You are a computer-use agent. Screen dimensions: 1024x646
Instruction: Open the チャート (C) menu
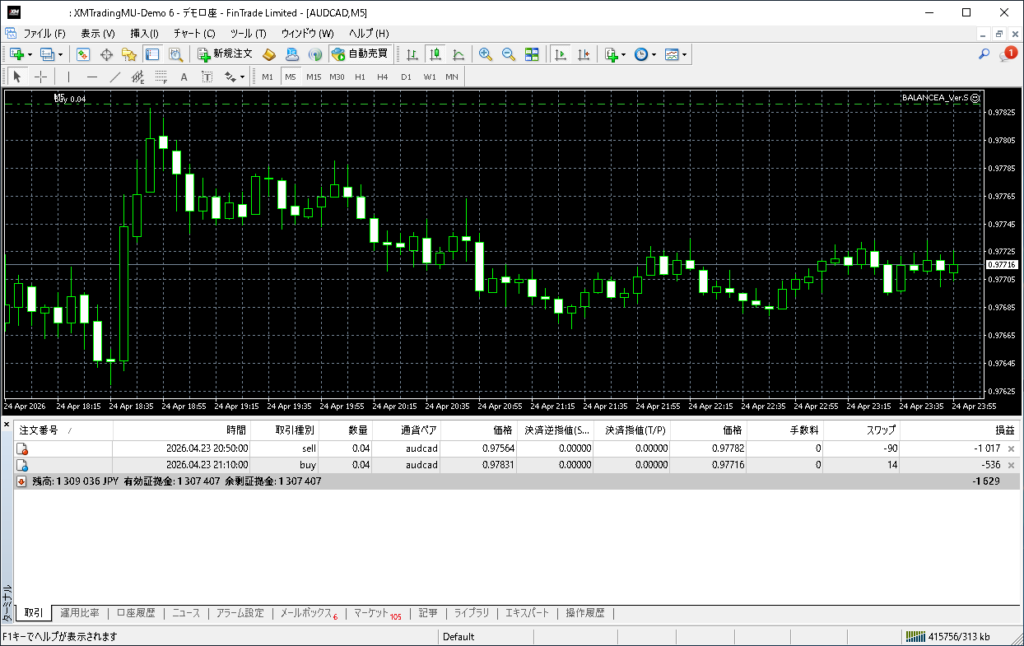tap(194, 33)
